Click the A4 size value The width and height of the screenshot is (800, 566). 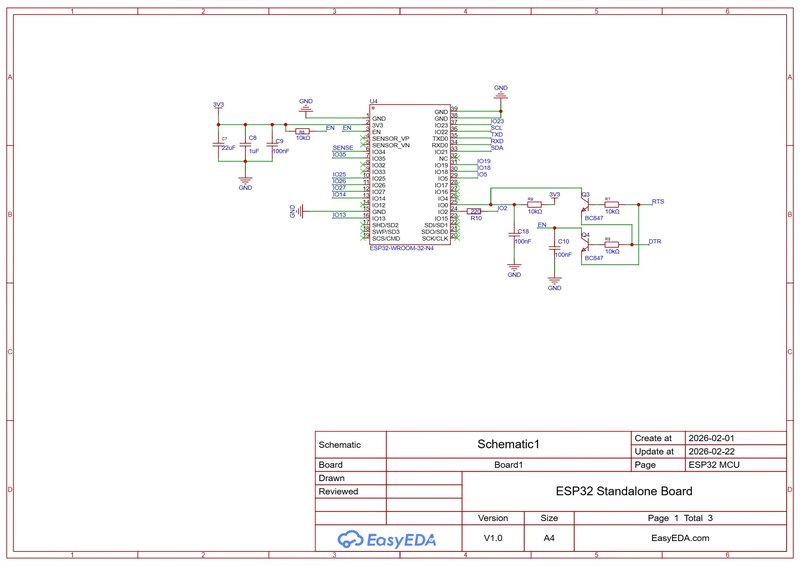point(549,538)
